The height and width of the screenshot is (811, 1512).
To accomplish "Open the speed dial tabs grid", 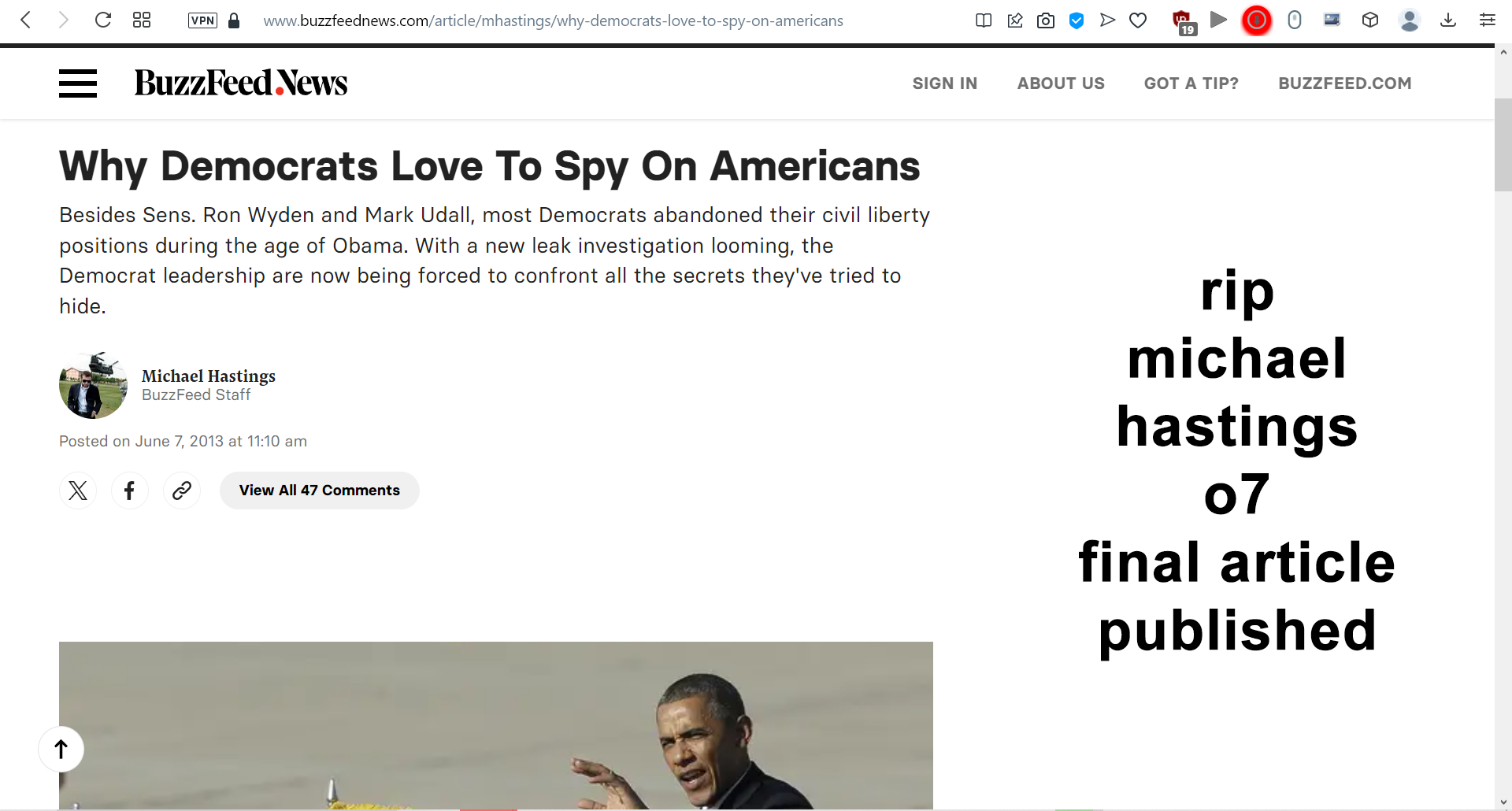I will (x=142, y=20).
